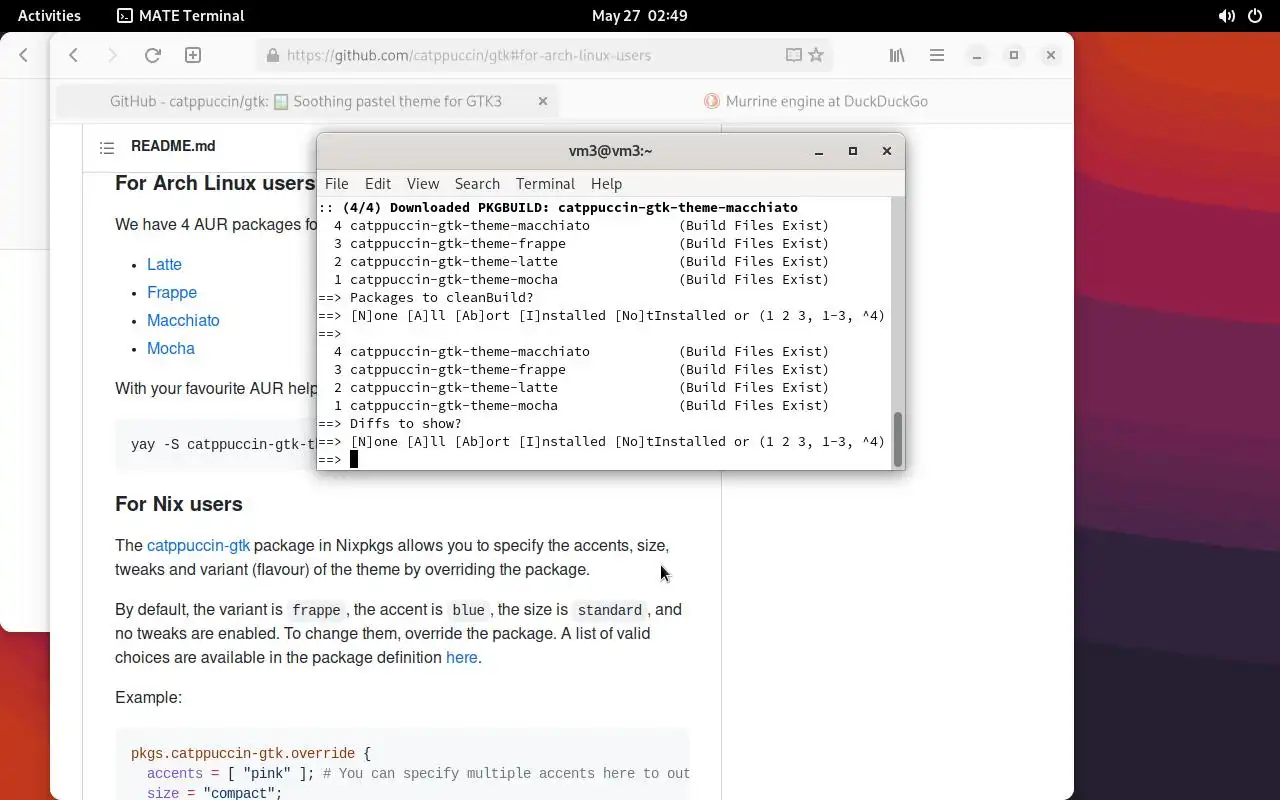This screenshot has height=800, width=1280.
Task: Reload the GitHub page
Action: click(152, 55)
